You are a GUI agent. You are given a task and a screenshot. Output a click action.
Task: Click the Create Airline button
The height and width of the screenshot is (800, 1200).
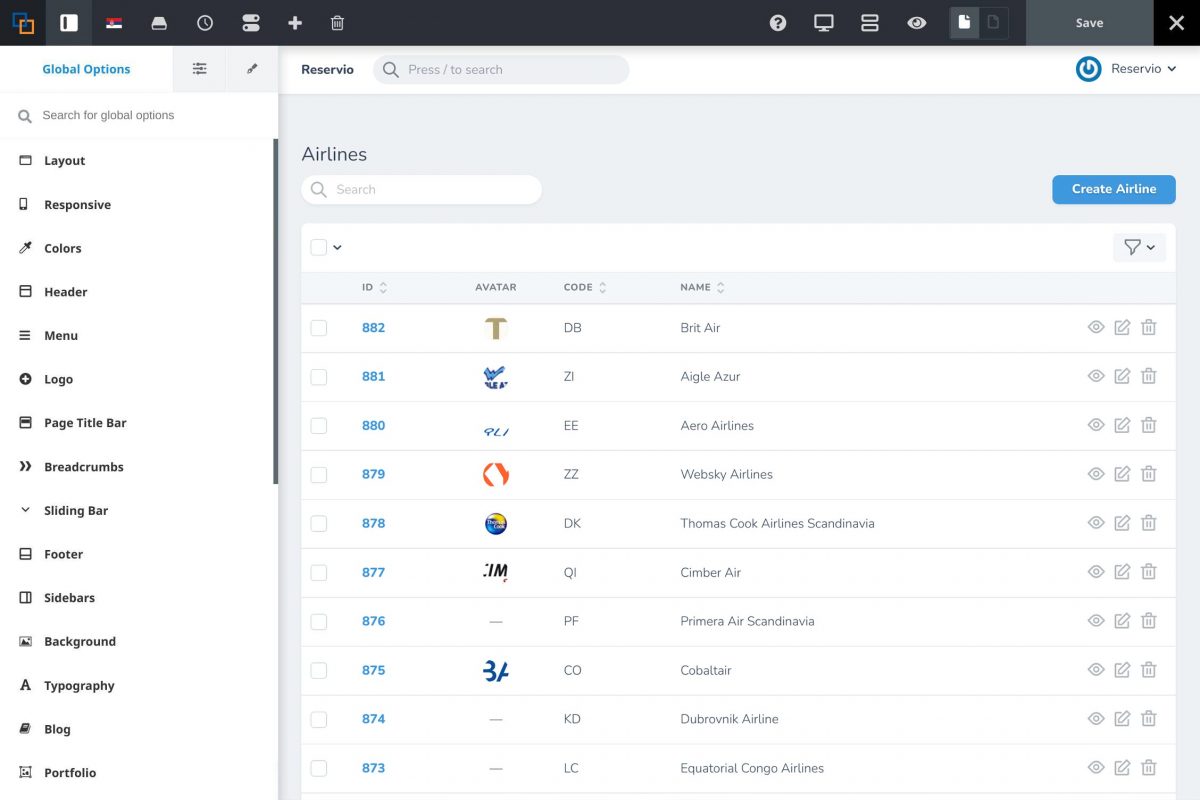1113,189
